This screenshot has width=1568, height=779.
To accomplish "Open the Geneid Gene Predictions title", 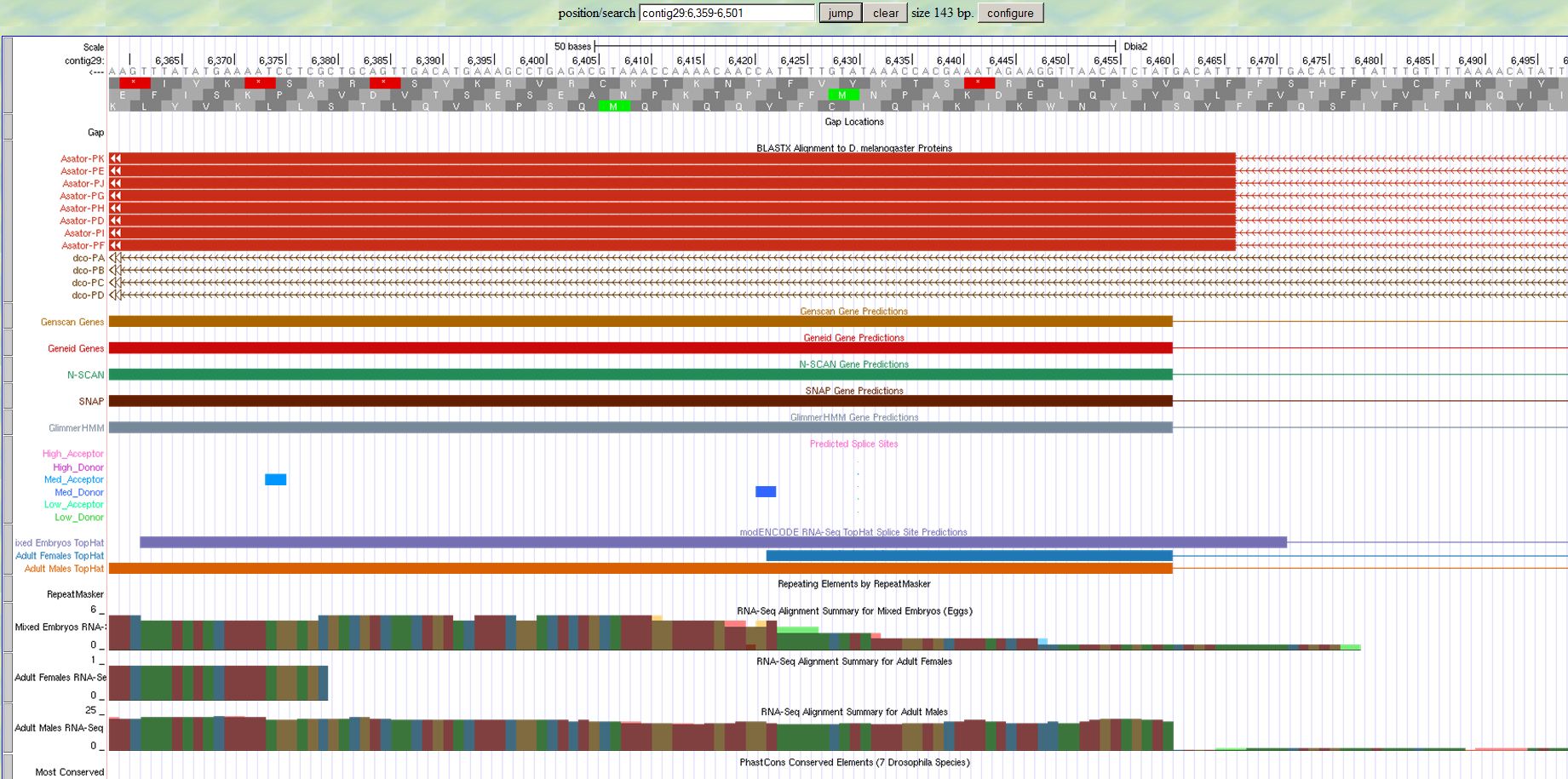I will tap(854, 338).
